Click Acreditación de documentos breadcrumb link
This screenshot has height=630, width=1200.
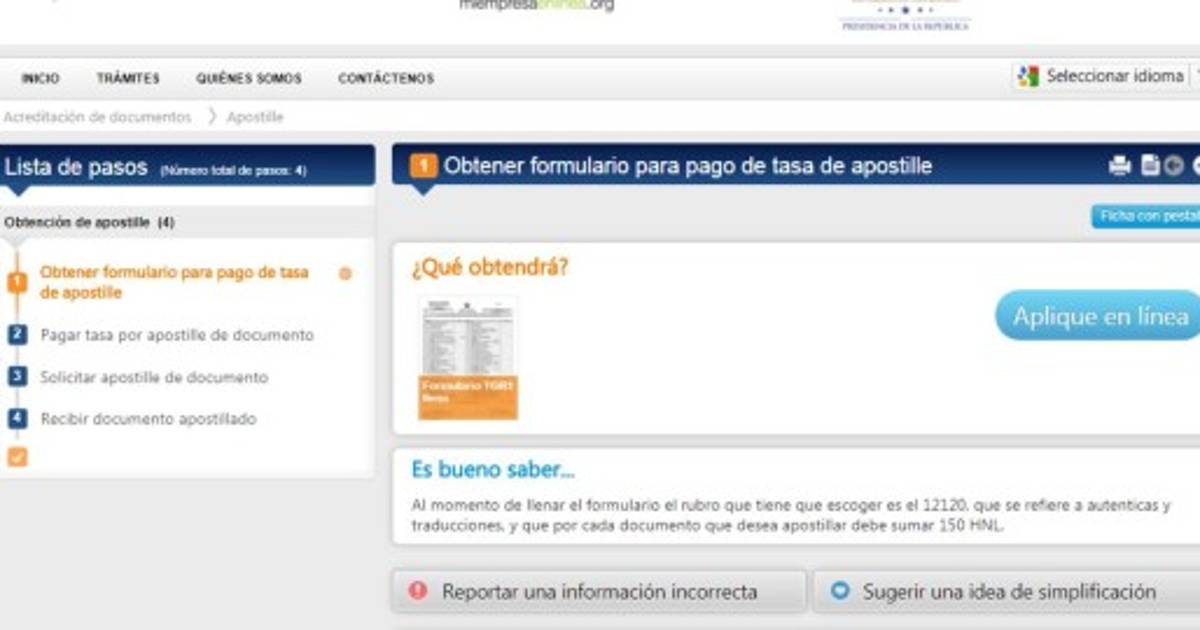click(97, 117)
